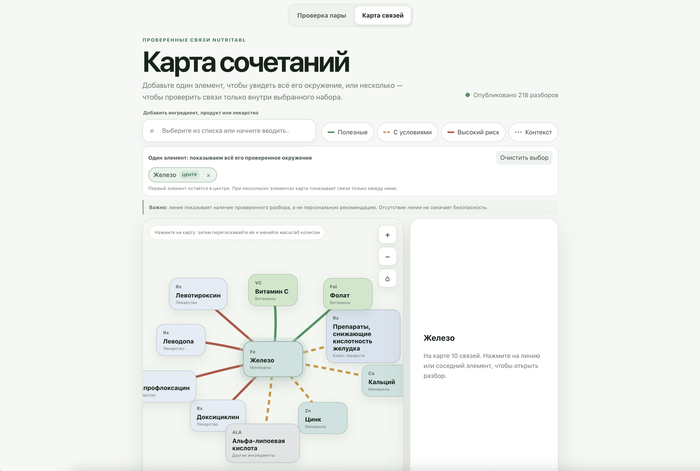Clear selection with Очистить выбор button
Image resolution: width=700 pixels, height=471 pixels.
pyautogui.click(x=524, y=158)
